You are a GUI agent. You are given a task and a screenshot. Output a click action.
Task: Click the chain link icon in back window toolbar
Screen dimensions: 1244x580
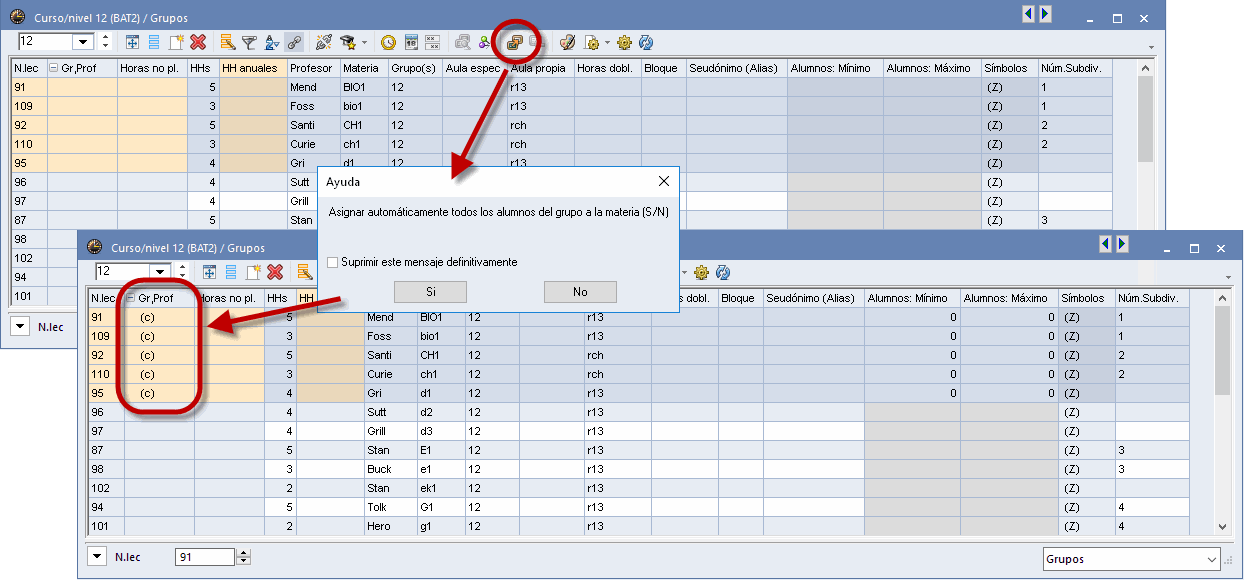pos(293,42)
